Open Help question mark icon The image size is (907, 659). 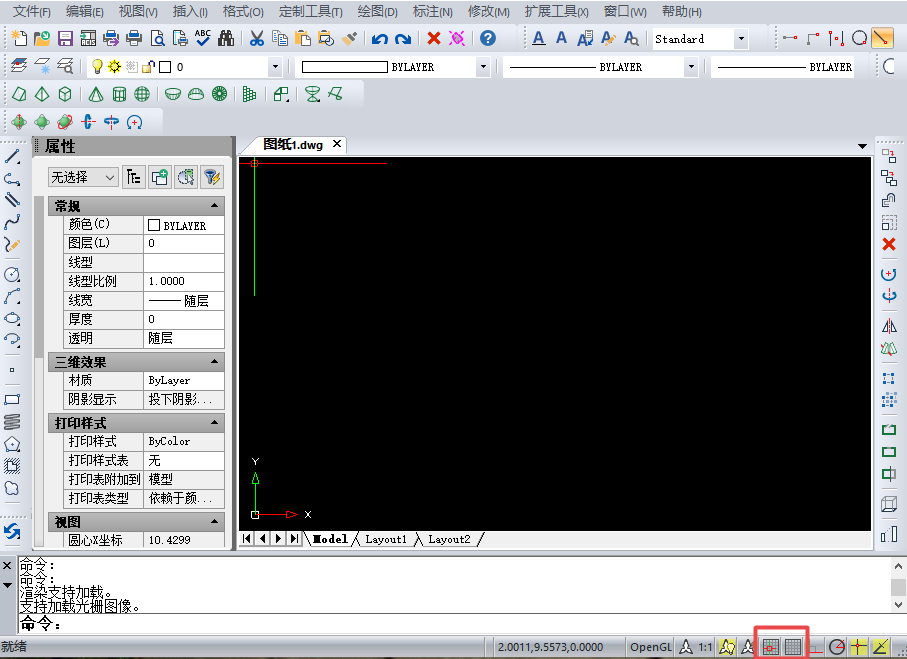pyautogui.click(x=488, y=38)
